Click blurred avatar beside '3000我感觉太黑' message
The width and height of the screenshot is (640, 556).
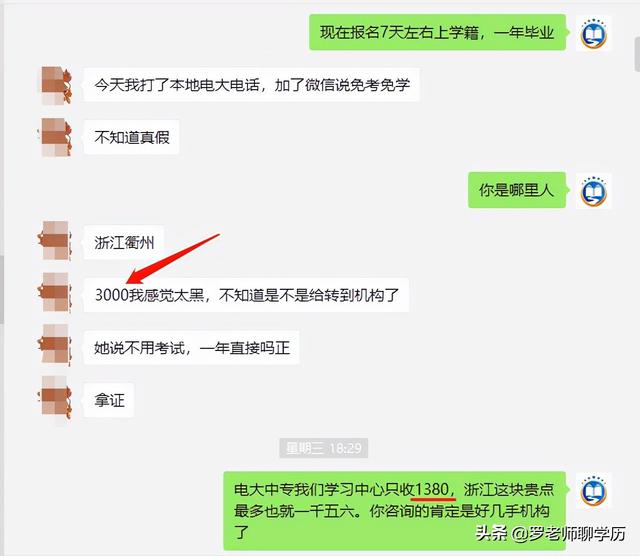point(56,292)
